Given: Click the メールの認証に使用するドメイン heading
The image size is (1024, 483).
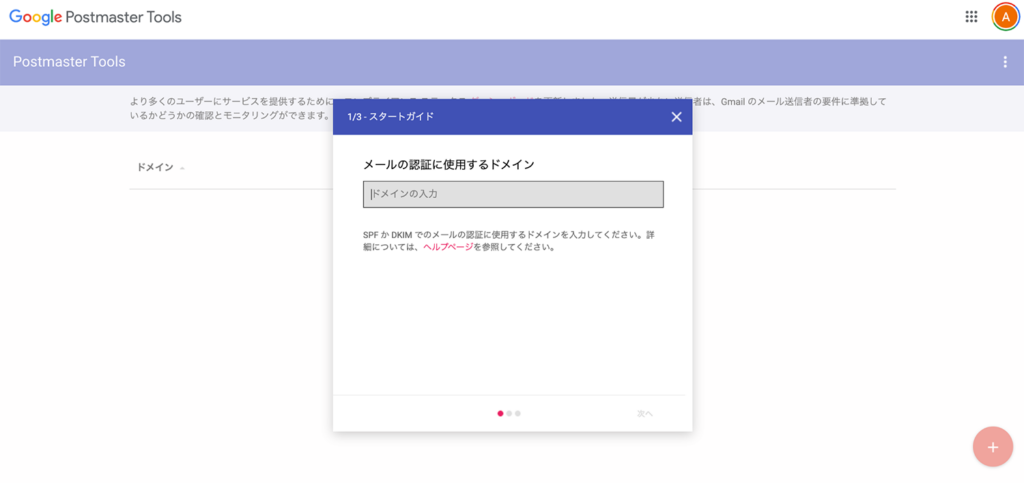Looking at the screenshot, I should tap(449, 164).
